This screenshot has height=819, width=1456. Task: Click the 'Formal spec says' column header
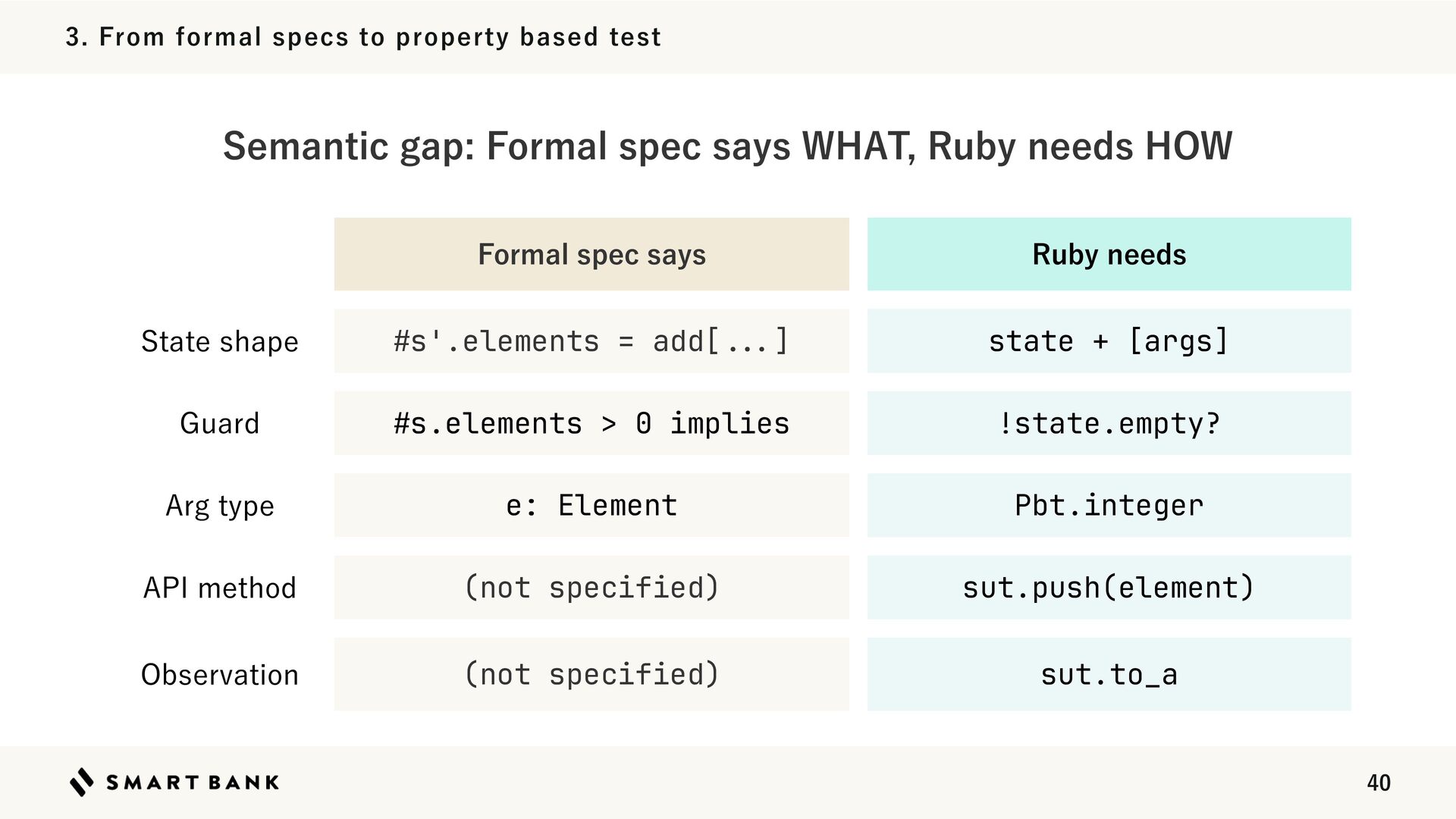591,254
